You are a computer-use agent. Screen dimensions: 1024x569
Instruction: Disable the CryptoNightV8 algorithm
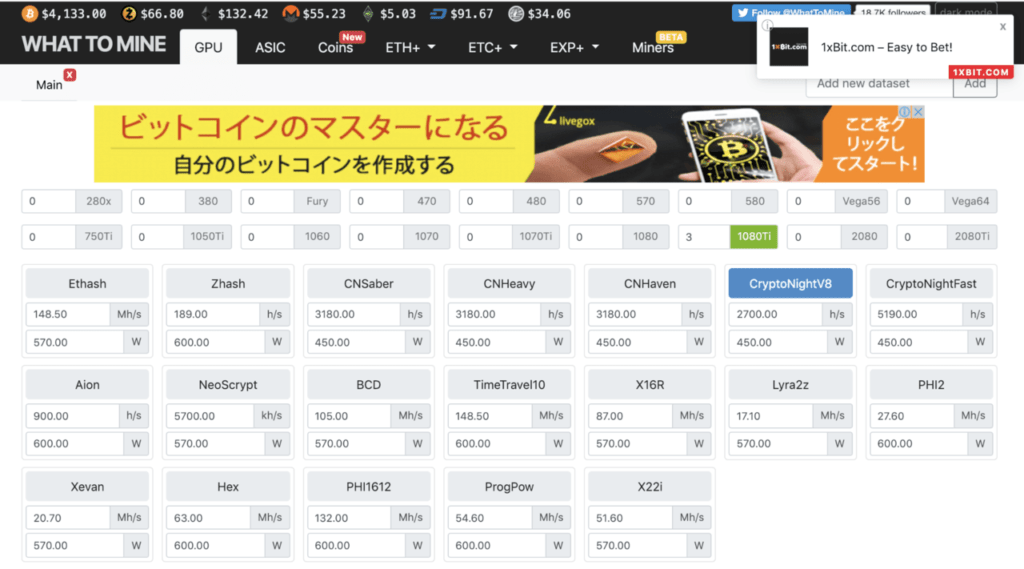click(x=790, y=284)
